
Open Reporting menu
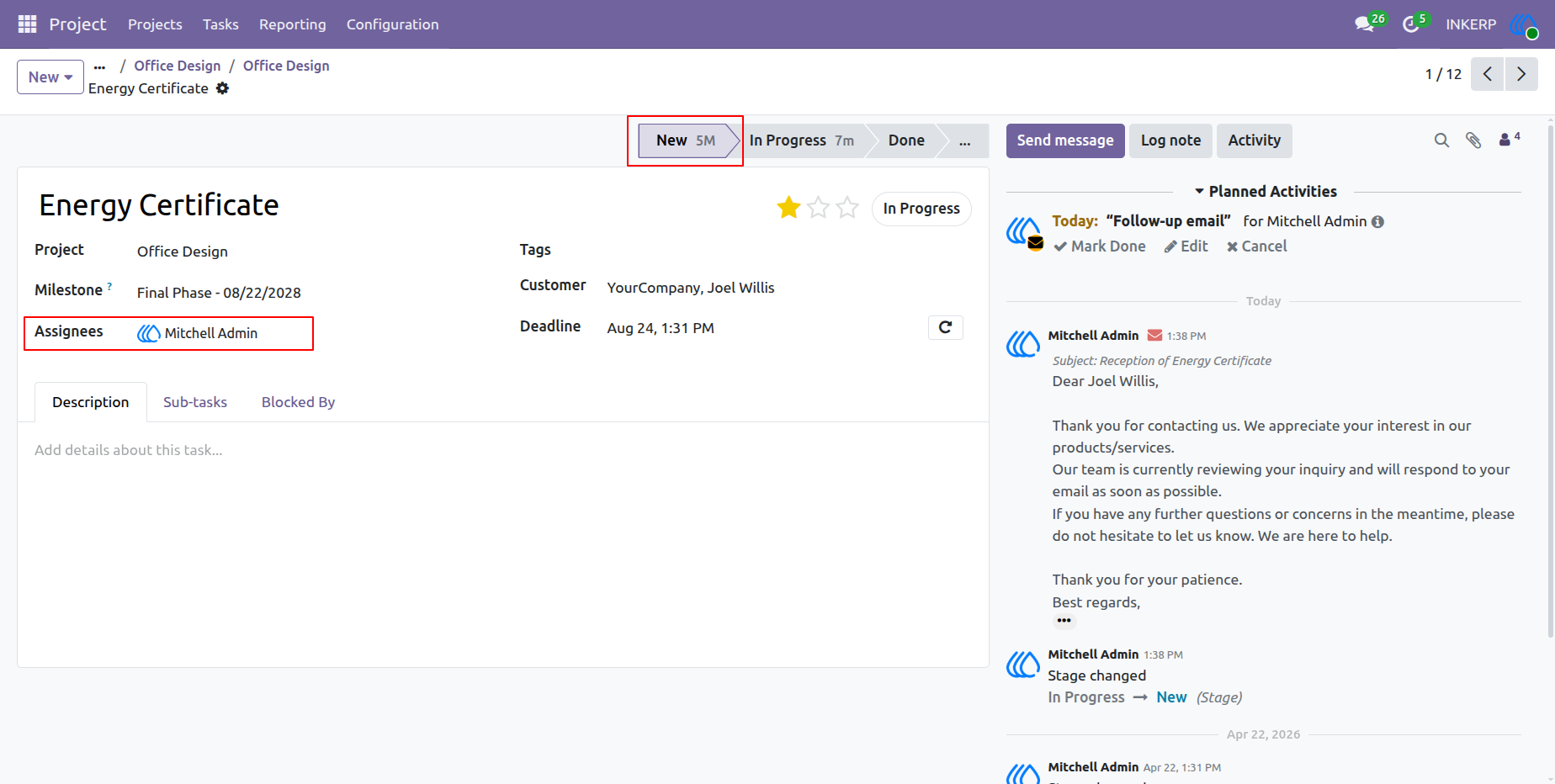[x=292, y=24]
